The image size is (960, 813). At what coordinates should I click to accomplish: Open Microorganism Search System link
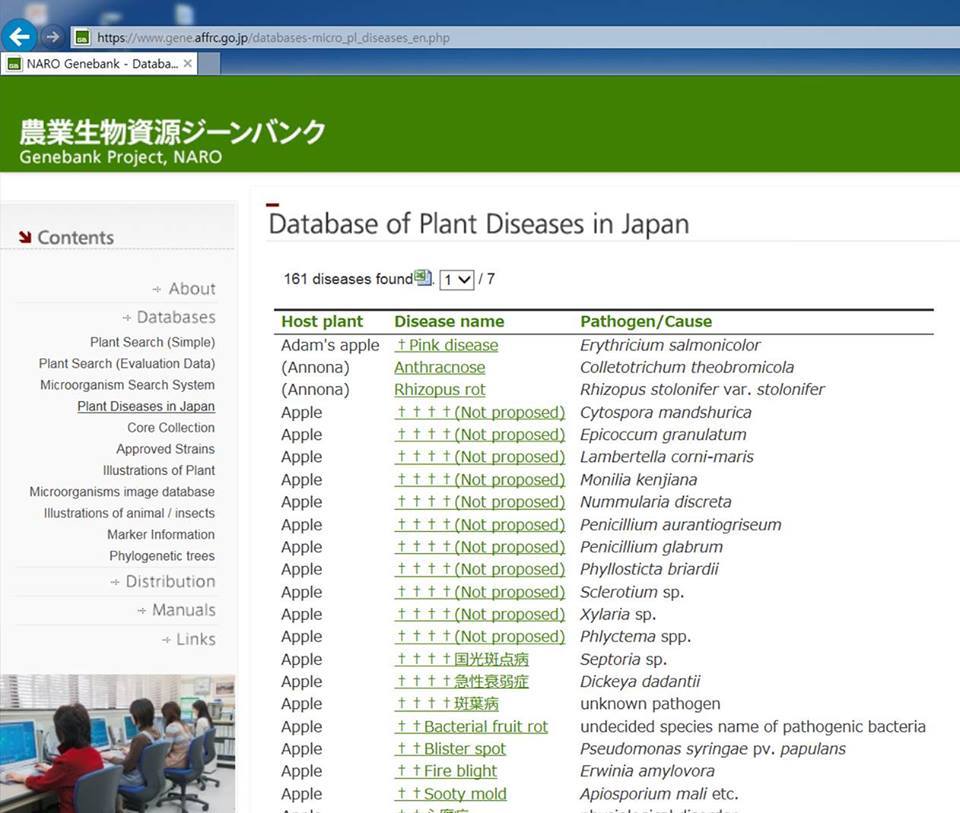coord(127,385)
